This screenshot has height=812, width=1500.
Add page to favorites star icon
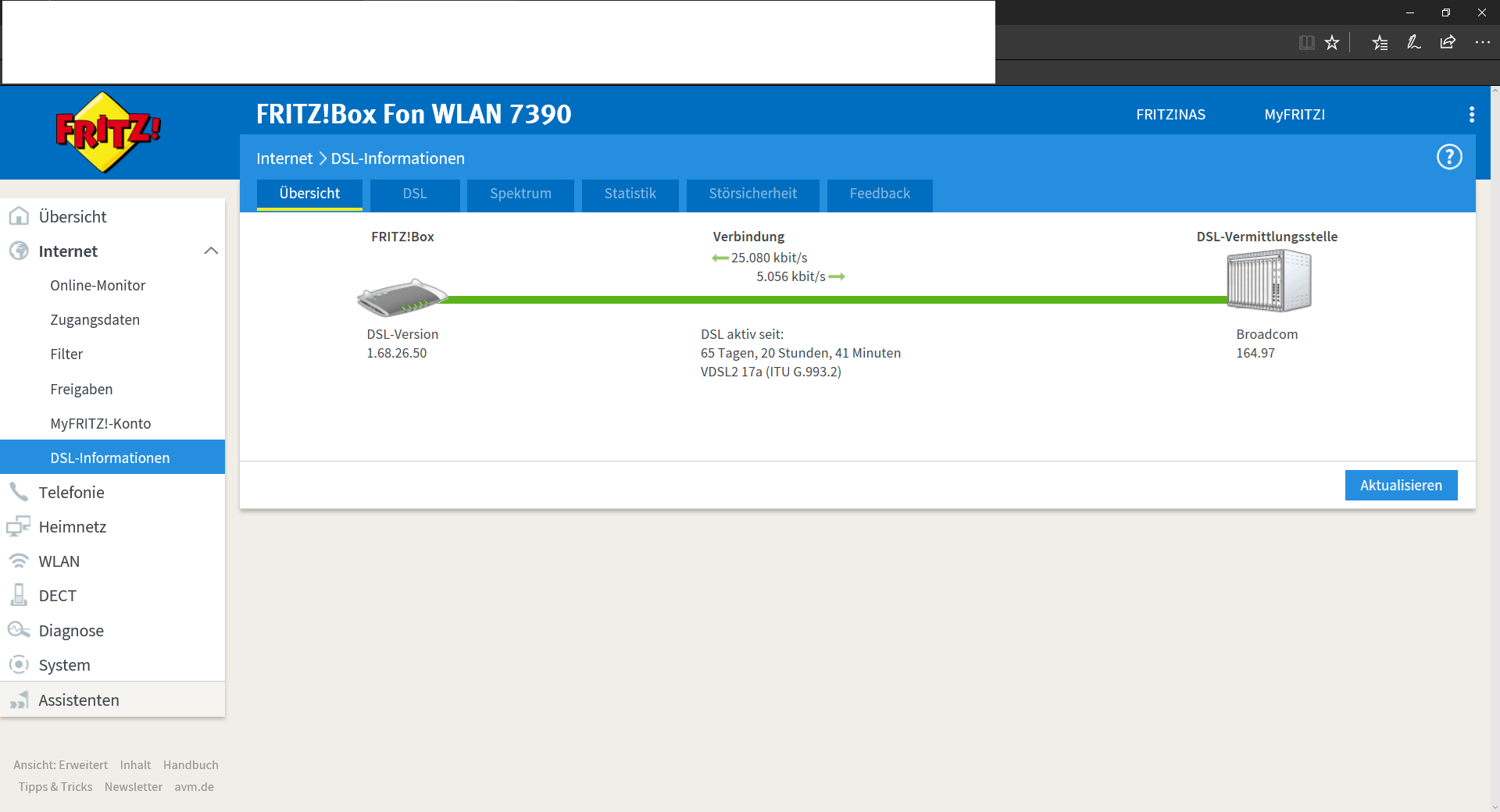[1332, 43]
